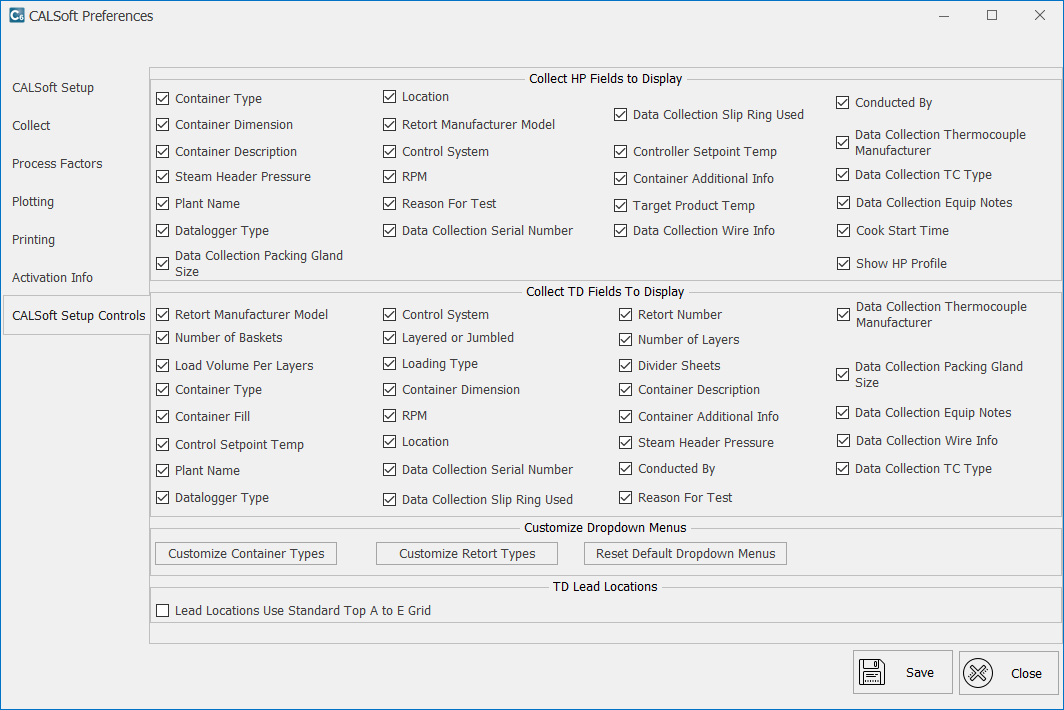Open the Activation Info tab

tap(52, 278)
